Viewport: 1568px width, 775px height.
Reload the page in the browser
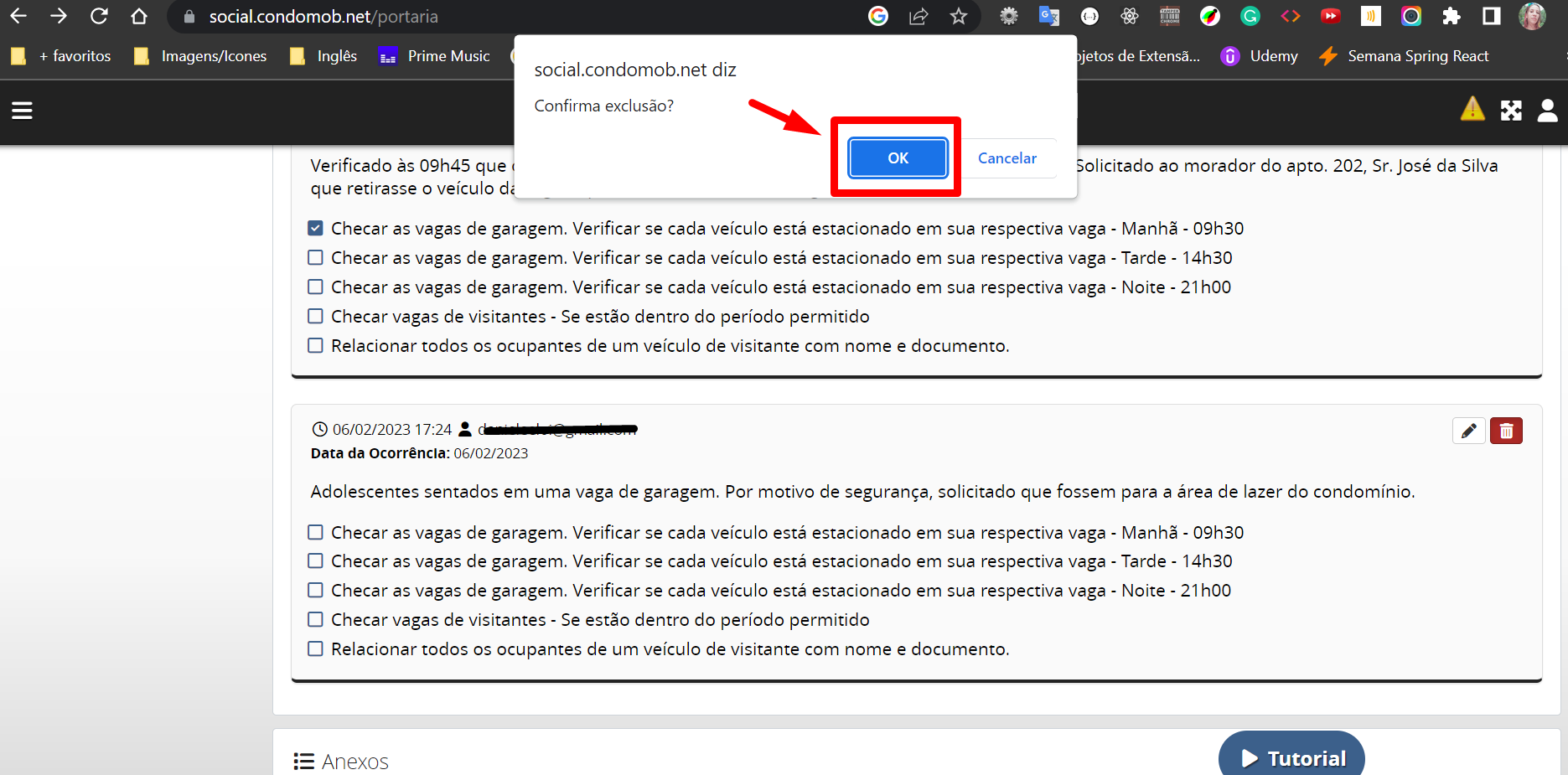(x=99, y=17)
